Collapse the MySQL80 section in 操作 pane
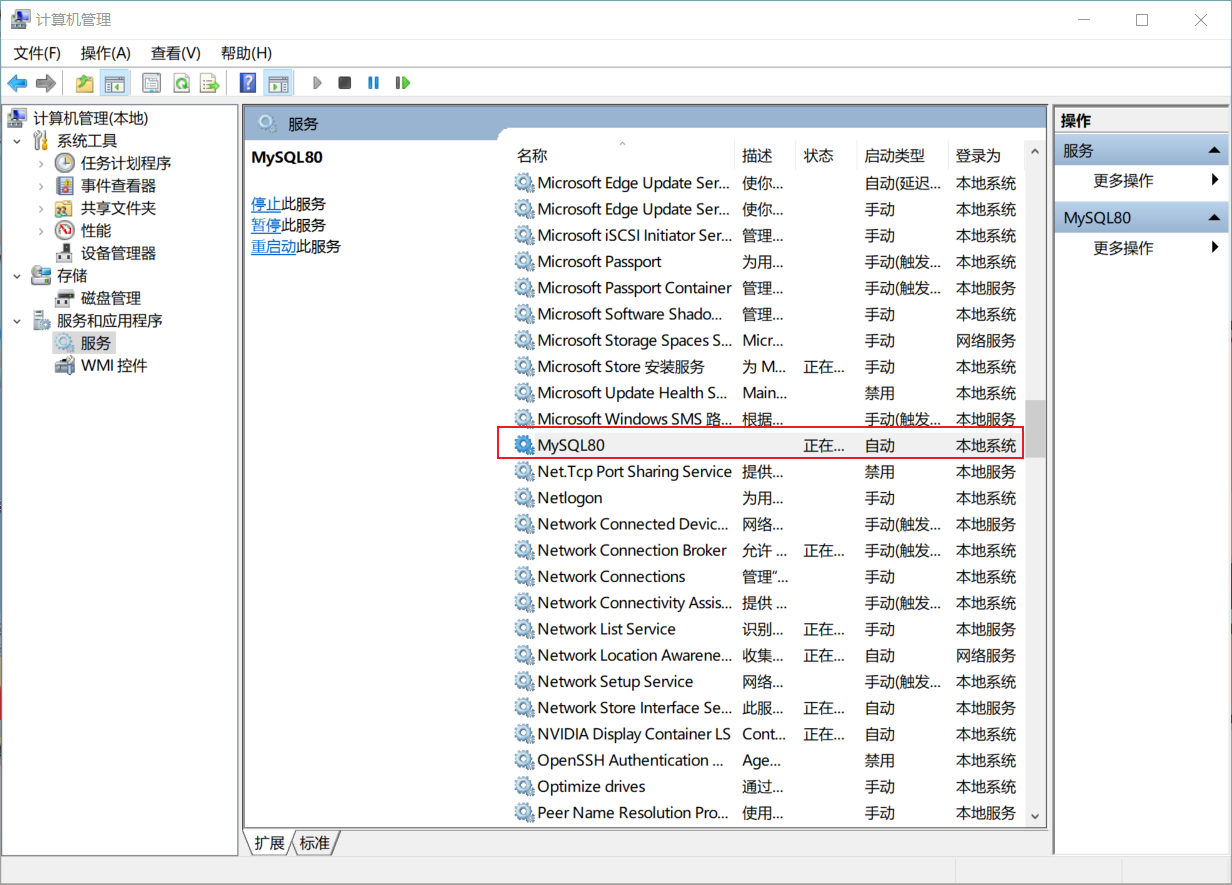 point(1214,218)
